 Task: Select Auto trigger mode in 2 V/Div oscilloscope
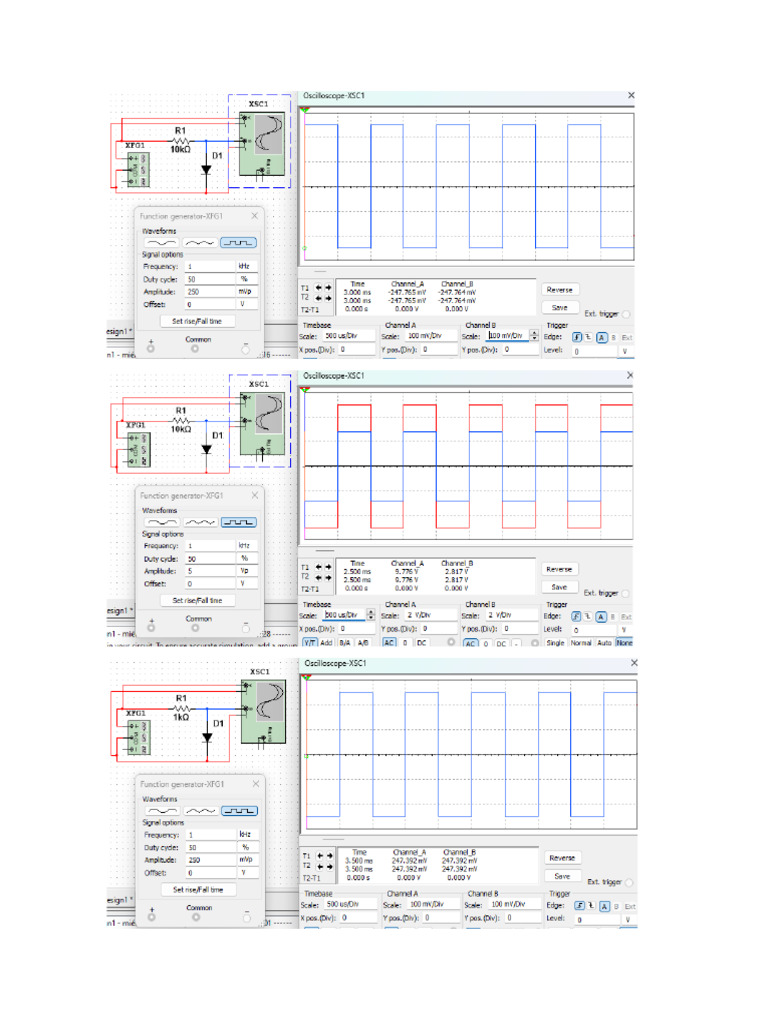[x=604, y=643]
